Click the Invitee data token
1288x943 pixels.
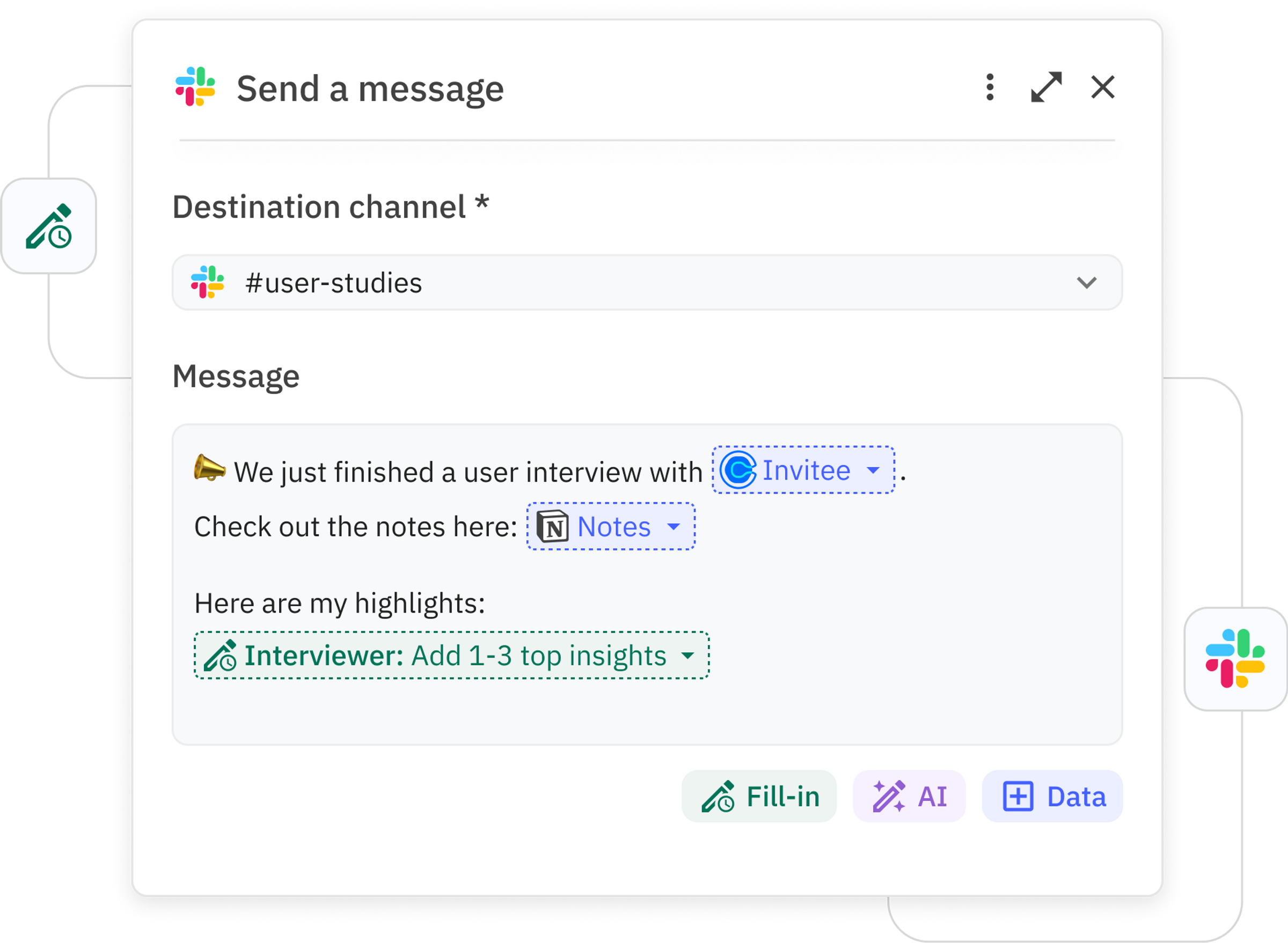point(803,470)
